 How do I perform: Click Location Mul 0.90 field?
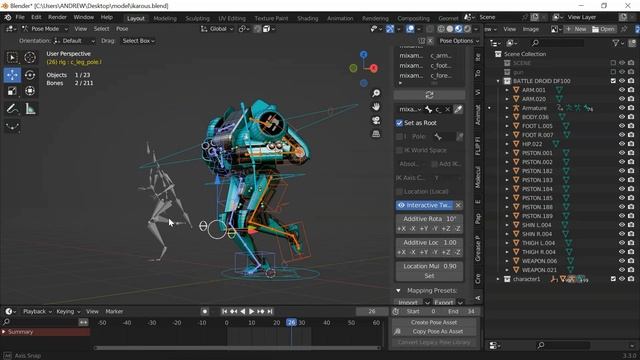coord(429,266)
